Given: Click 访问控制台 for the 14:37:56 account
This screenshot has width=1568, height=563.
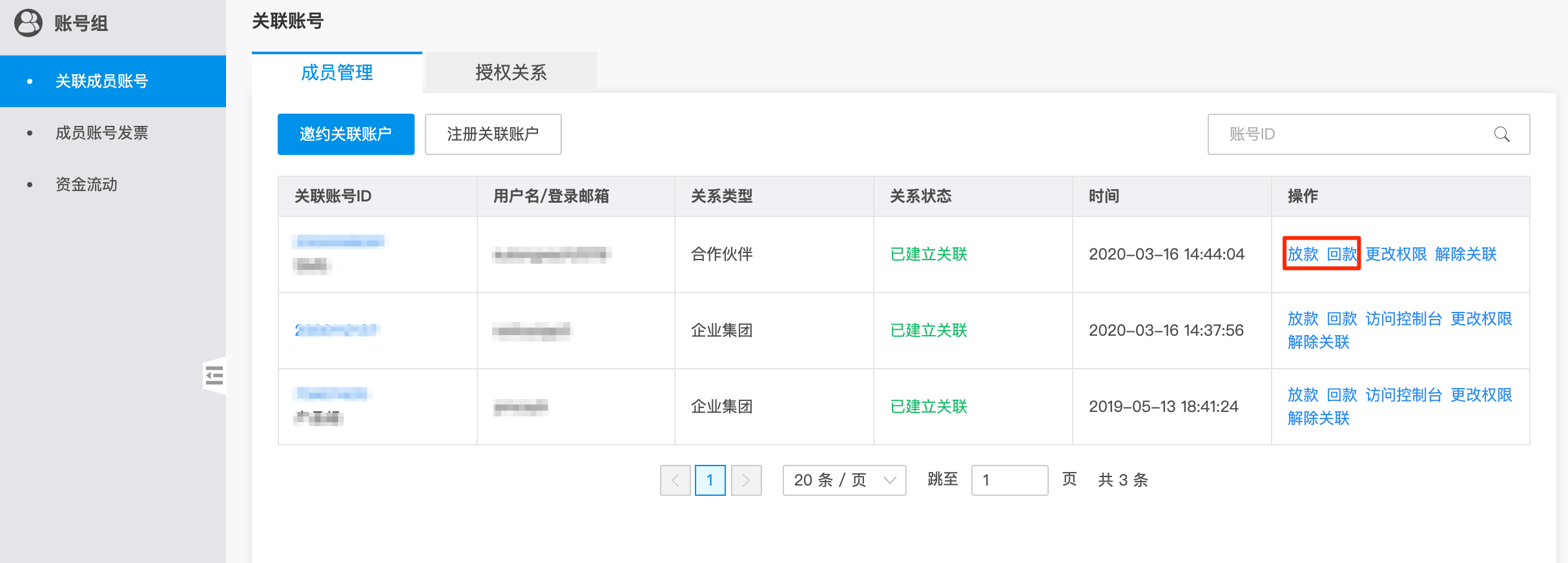Looking at the screenshot, I should point(1403,319).
